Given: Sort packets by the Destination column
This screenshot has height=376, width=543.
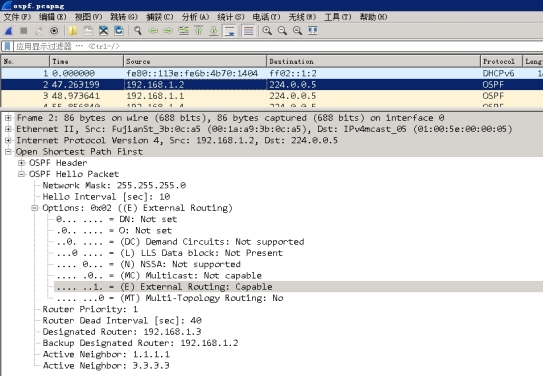Looking at the screenshot, I should [x=373, y=61].
